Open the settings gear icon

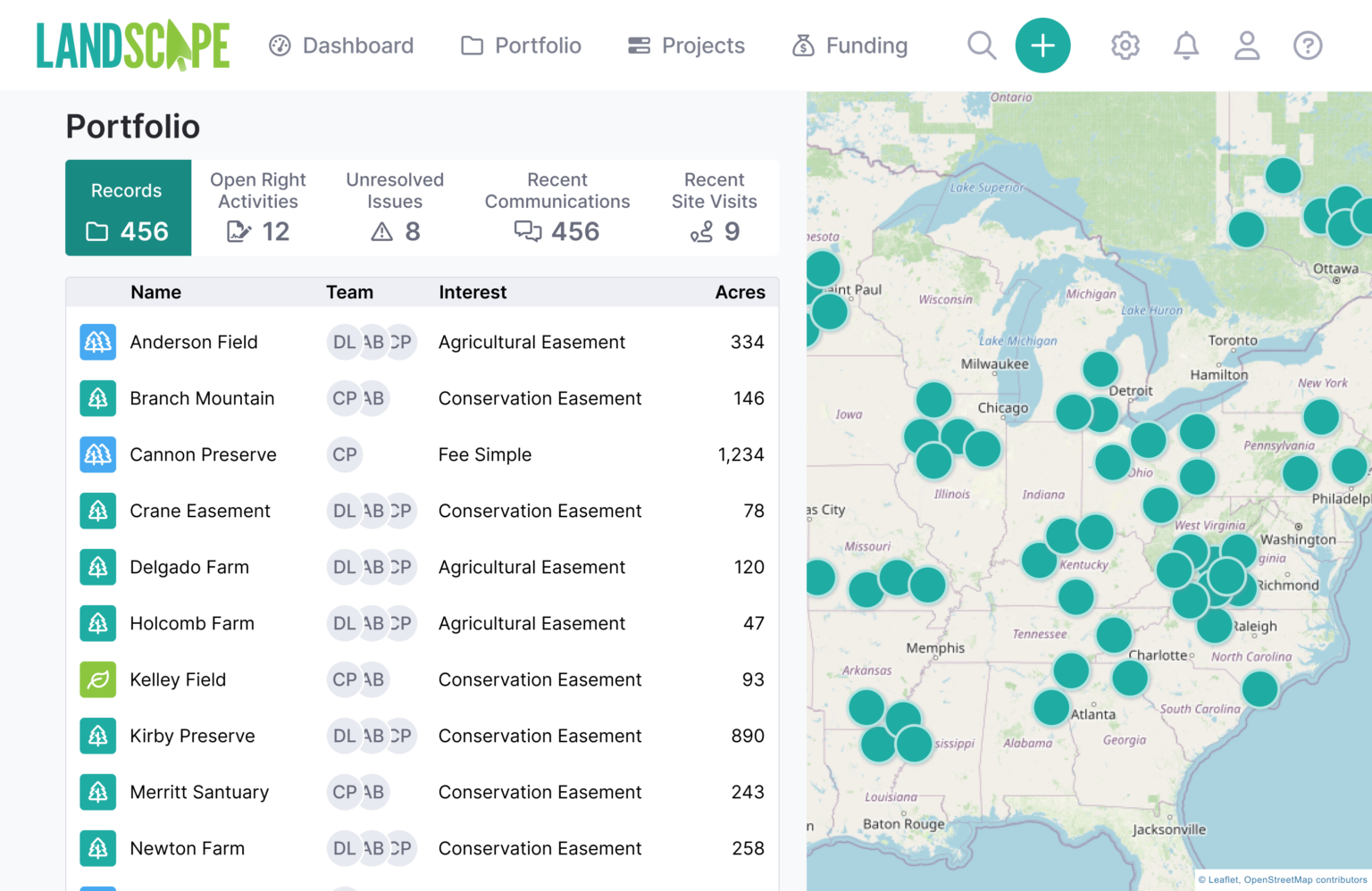tap(1125, 46)
